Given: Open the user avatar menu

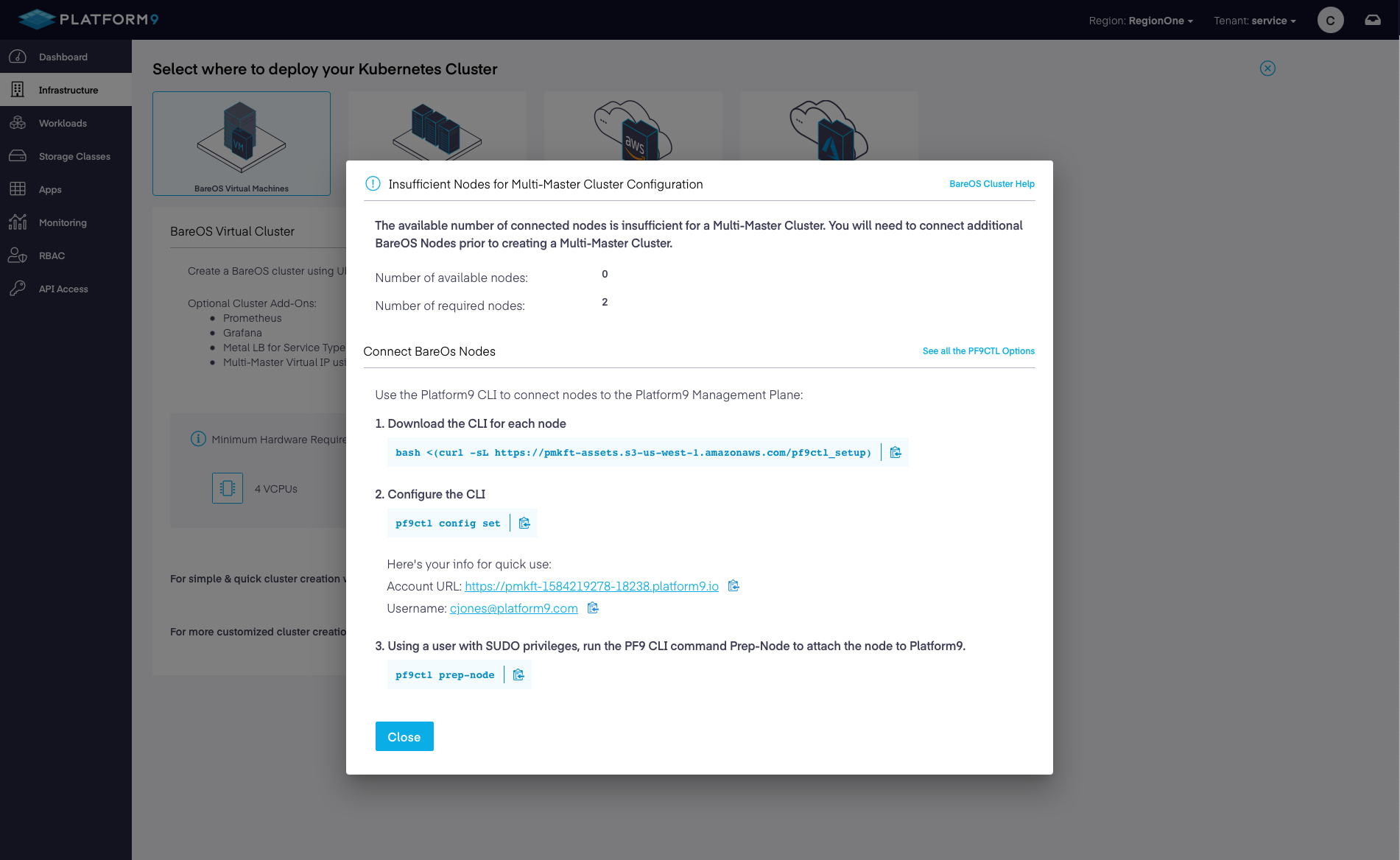Looking at the screenshot, I should click(1330, 20).
